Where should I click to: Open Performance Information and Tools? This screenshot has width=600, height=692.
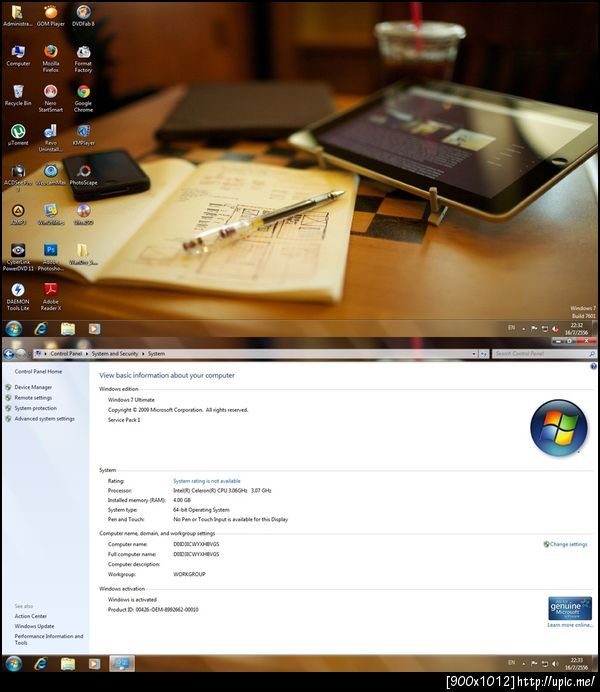click(49, 639)
